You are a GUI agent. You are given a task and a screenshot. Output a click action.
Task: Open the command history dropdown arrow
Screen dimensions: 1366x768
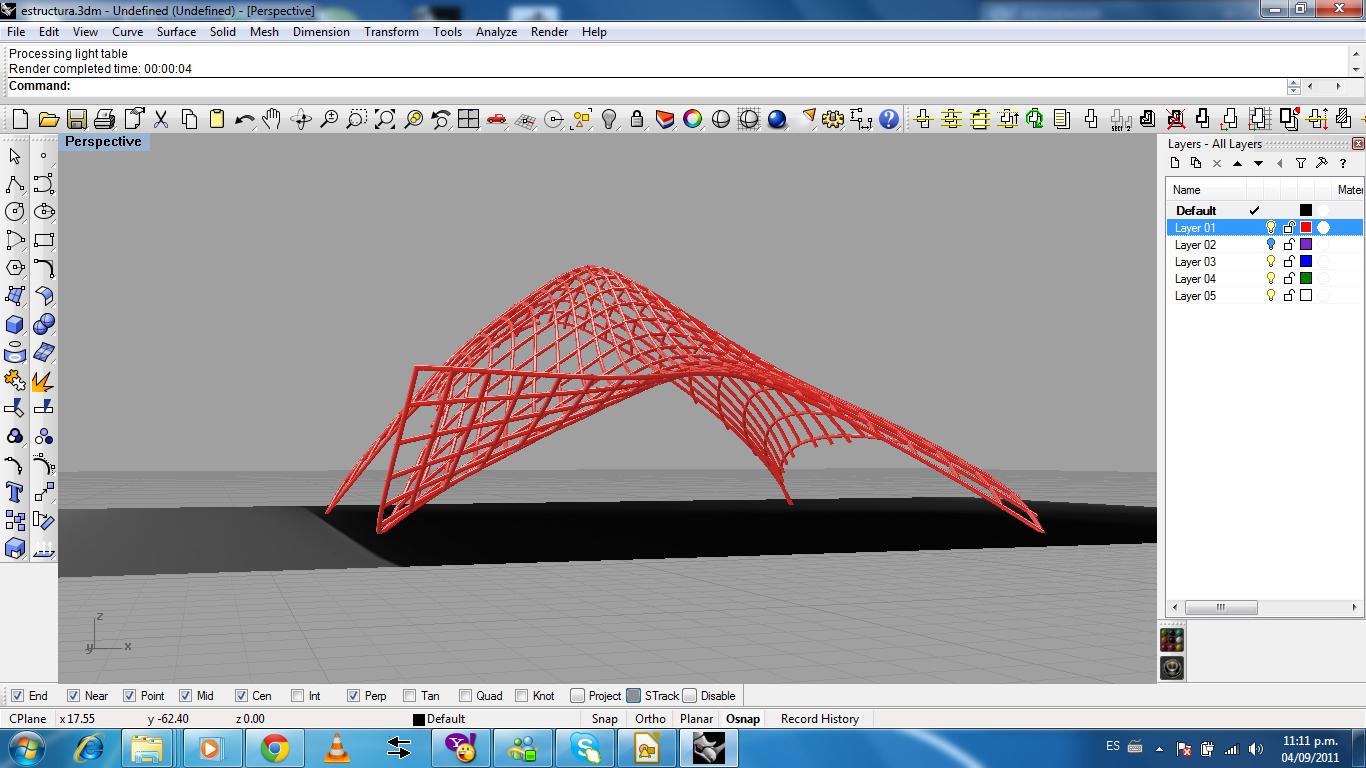[1293, 88]
